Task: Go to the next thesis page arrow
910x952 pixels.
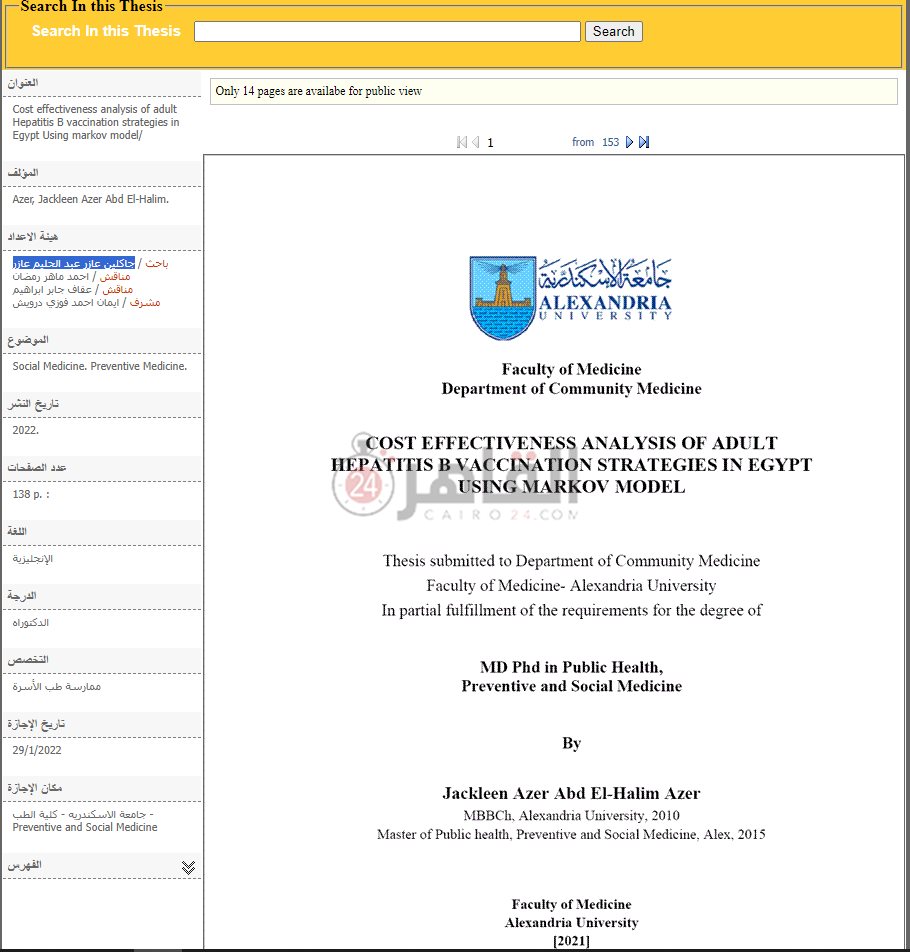Action: [629, 142]
